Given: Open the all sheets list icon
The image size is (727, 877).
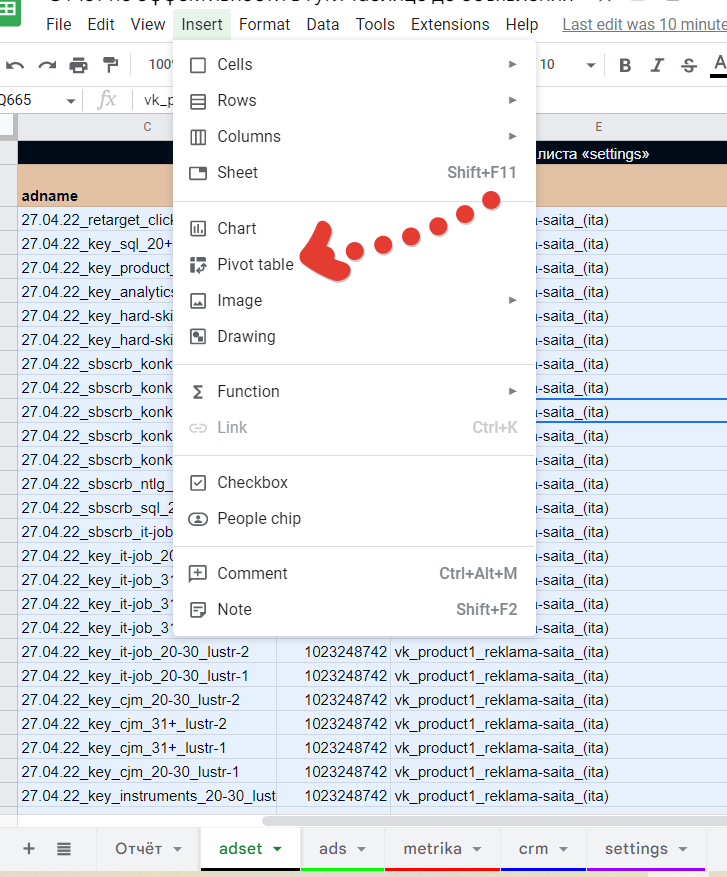Looking at the screenshot, I should click(x=64, y=849).
